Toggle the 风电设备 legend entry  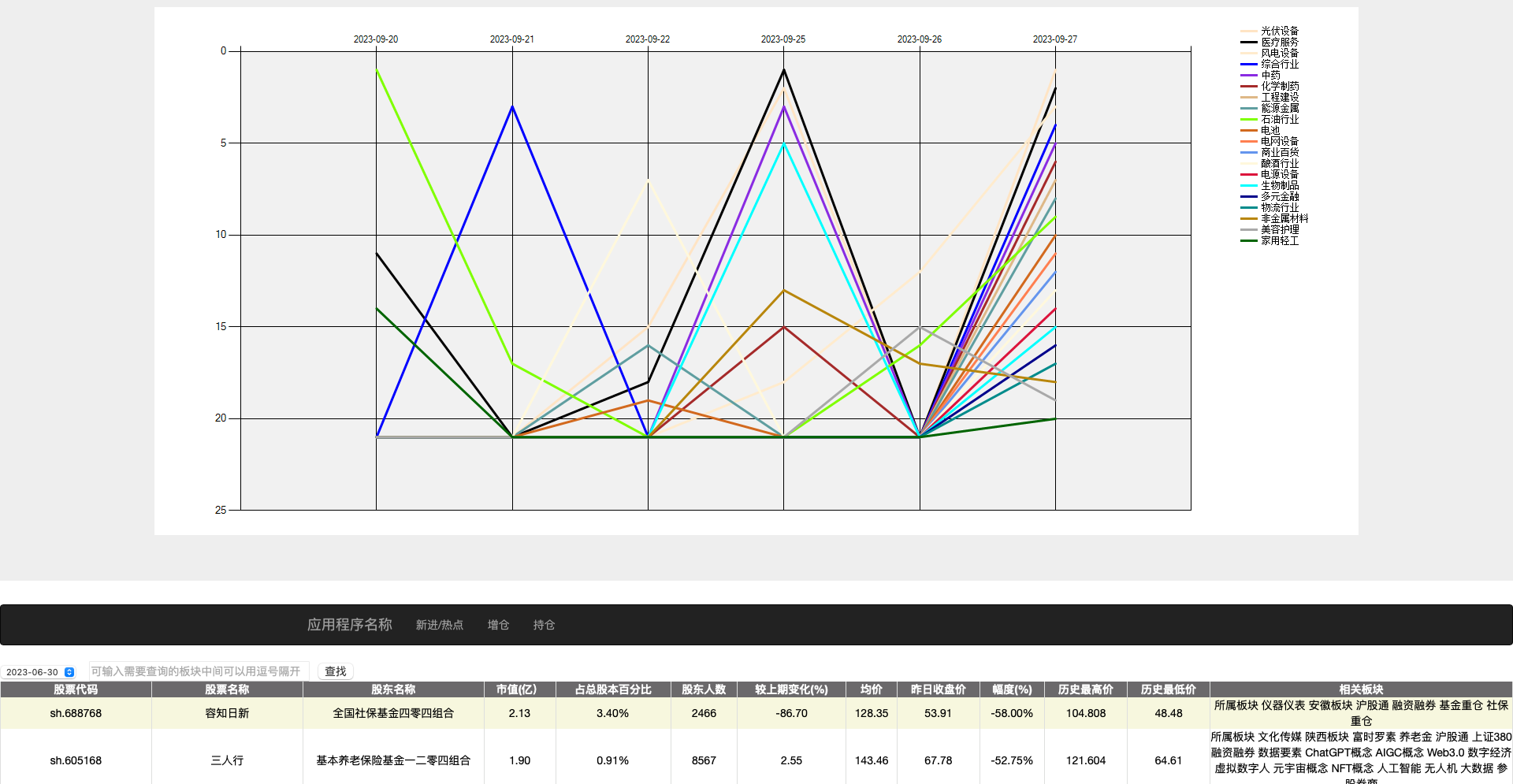[1270, 53]
